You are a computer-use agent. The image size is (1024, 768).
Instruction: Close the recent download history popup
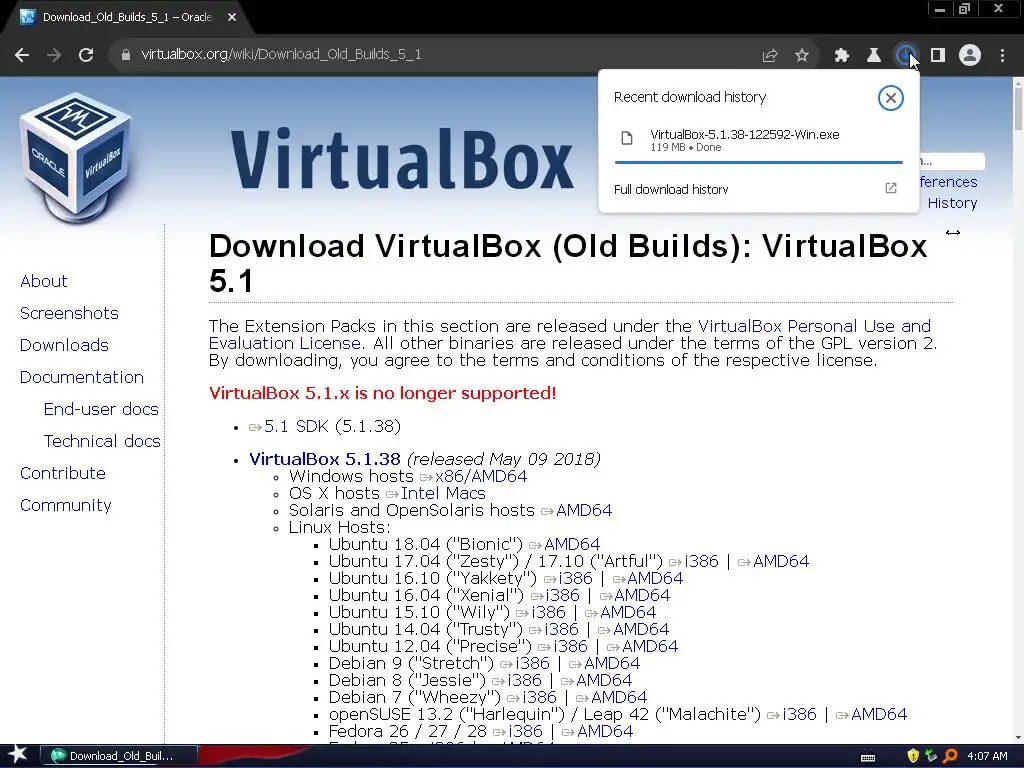coord(890,98)
